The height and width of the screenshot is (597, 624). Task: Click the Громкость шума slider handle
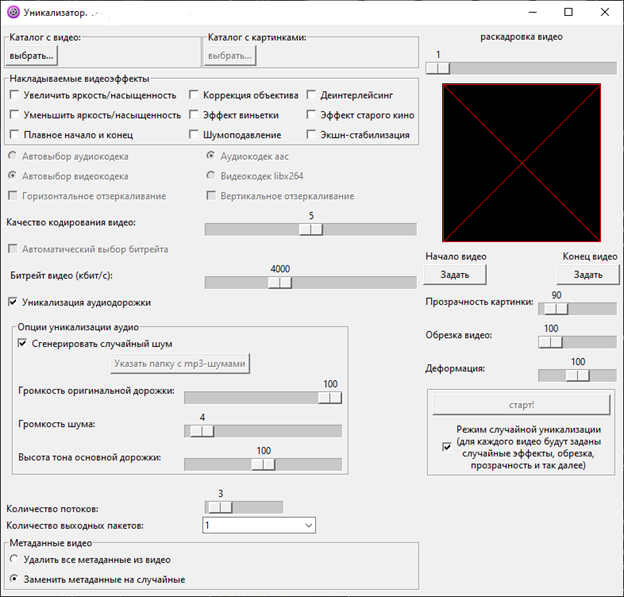tap(202, 431)
